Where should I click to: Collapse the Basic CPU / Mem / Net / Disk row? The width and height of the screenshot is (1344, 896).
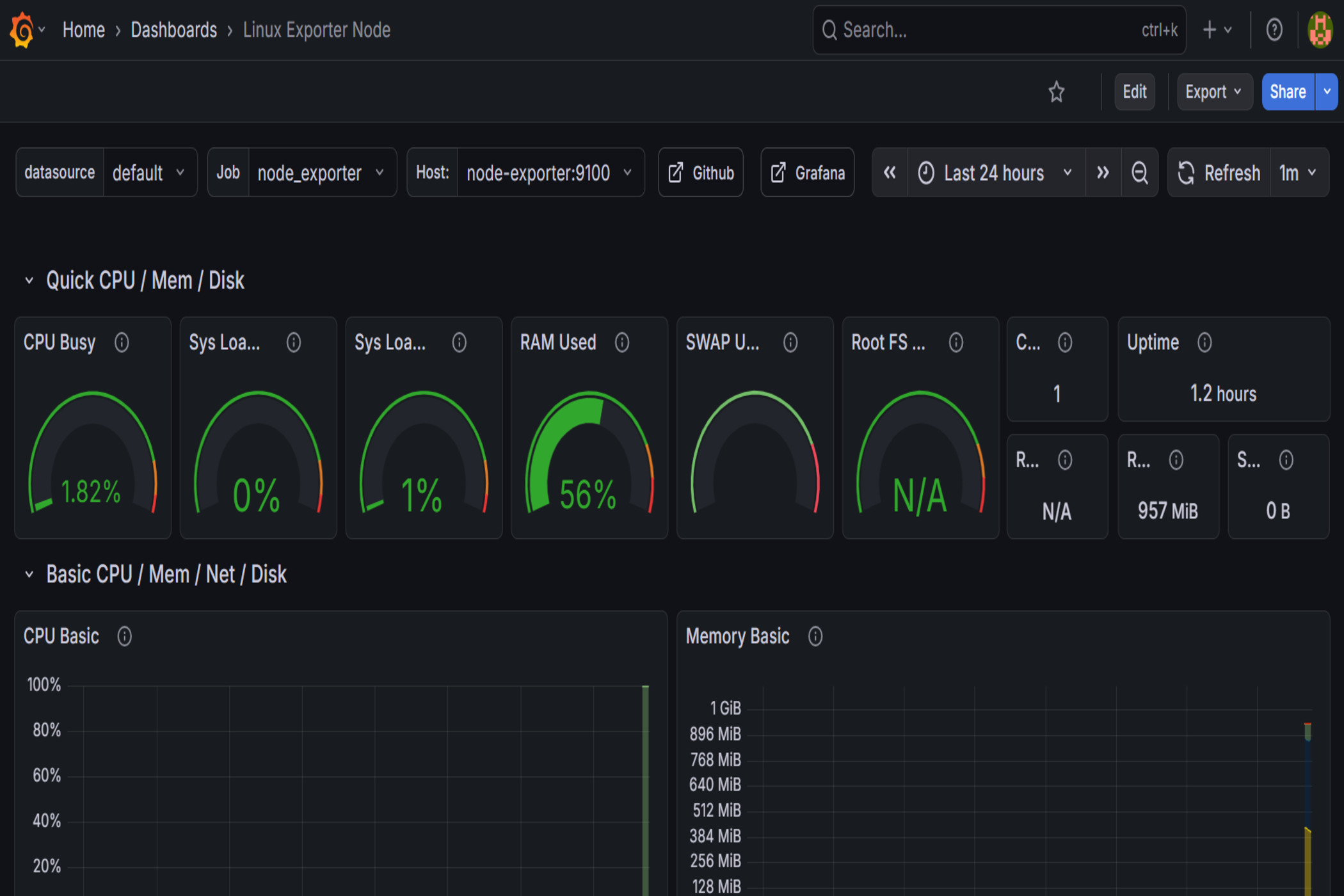[29, 574]
